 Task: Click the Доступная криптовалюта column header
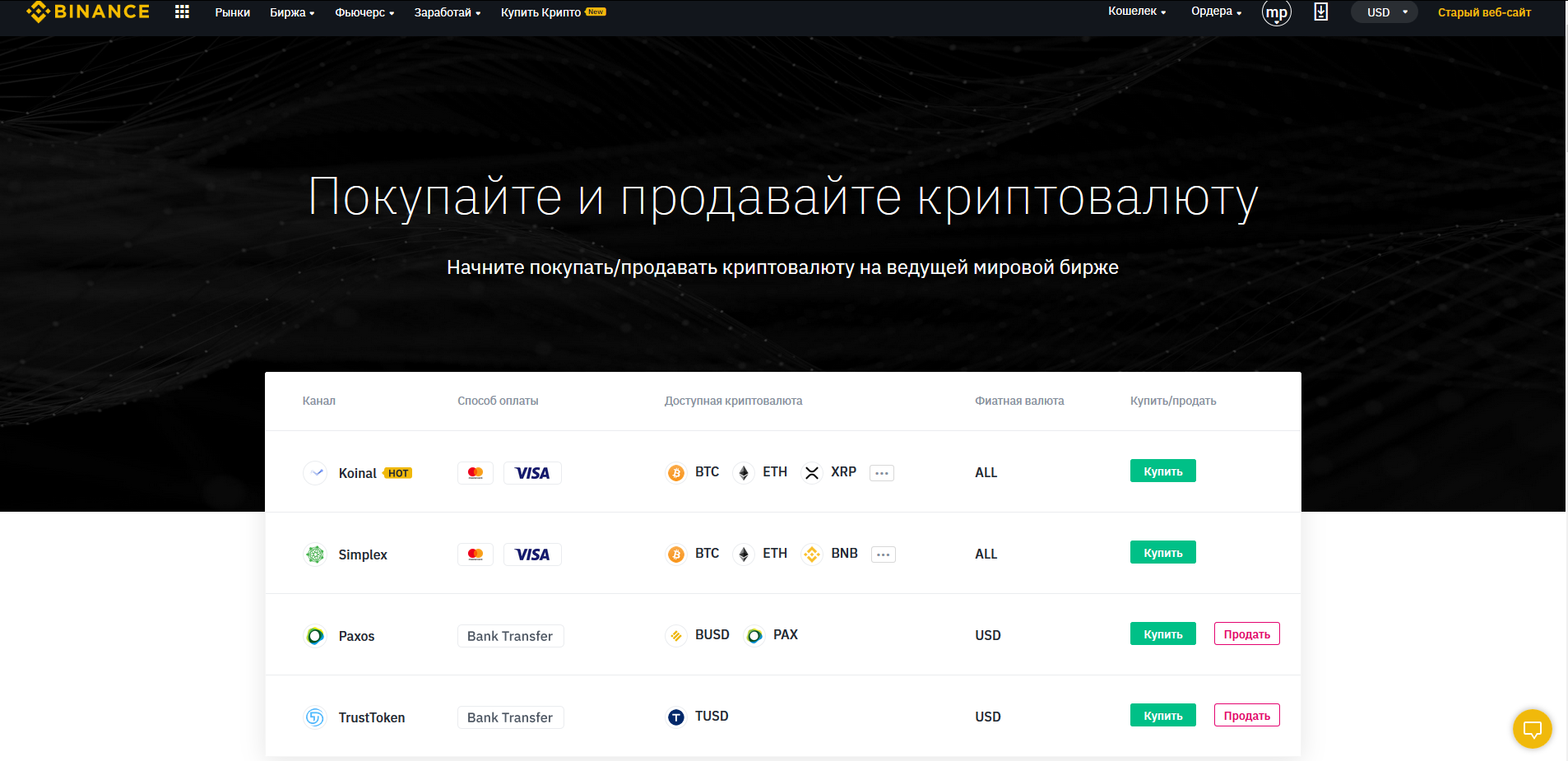click(733, 401)
